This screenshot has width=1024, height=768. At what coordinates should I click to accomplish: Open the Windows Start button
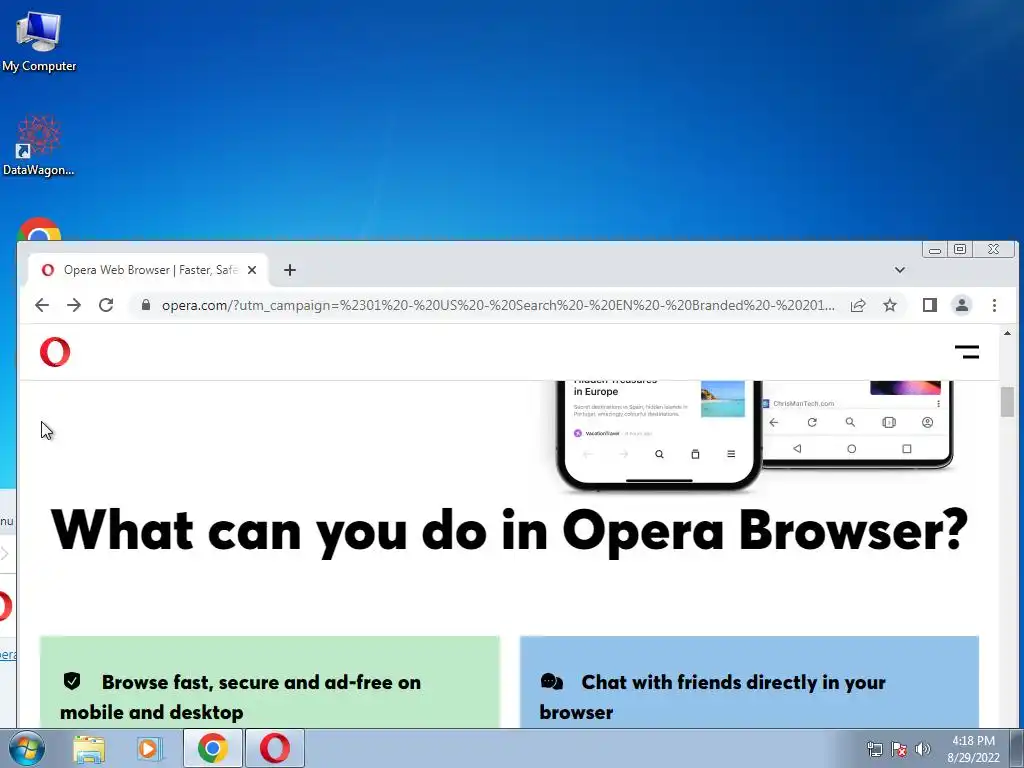point(27,748)
